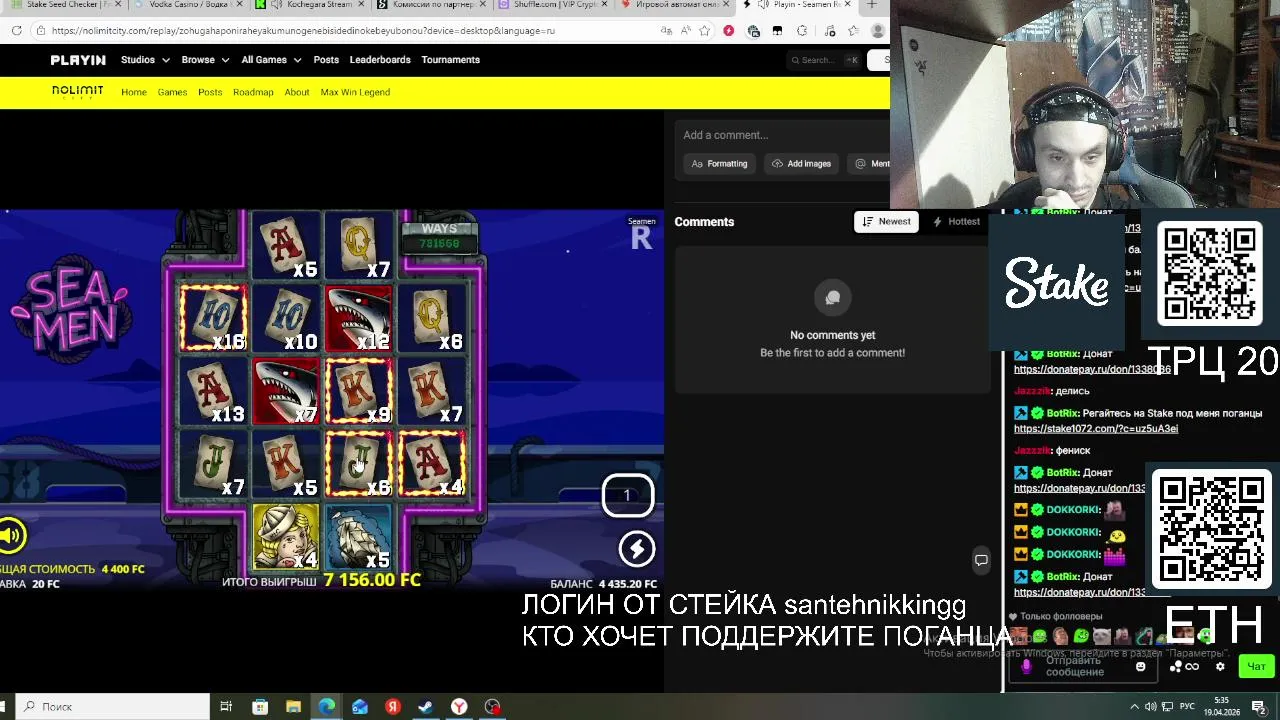Click the РУС language indicator in tray

point(1187,707)
